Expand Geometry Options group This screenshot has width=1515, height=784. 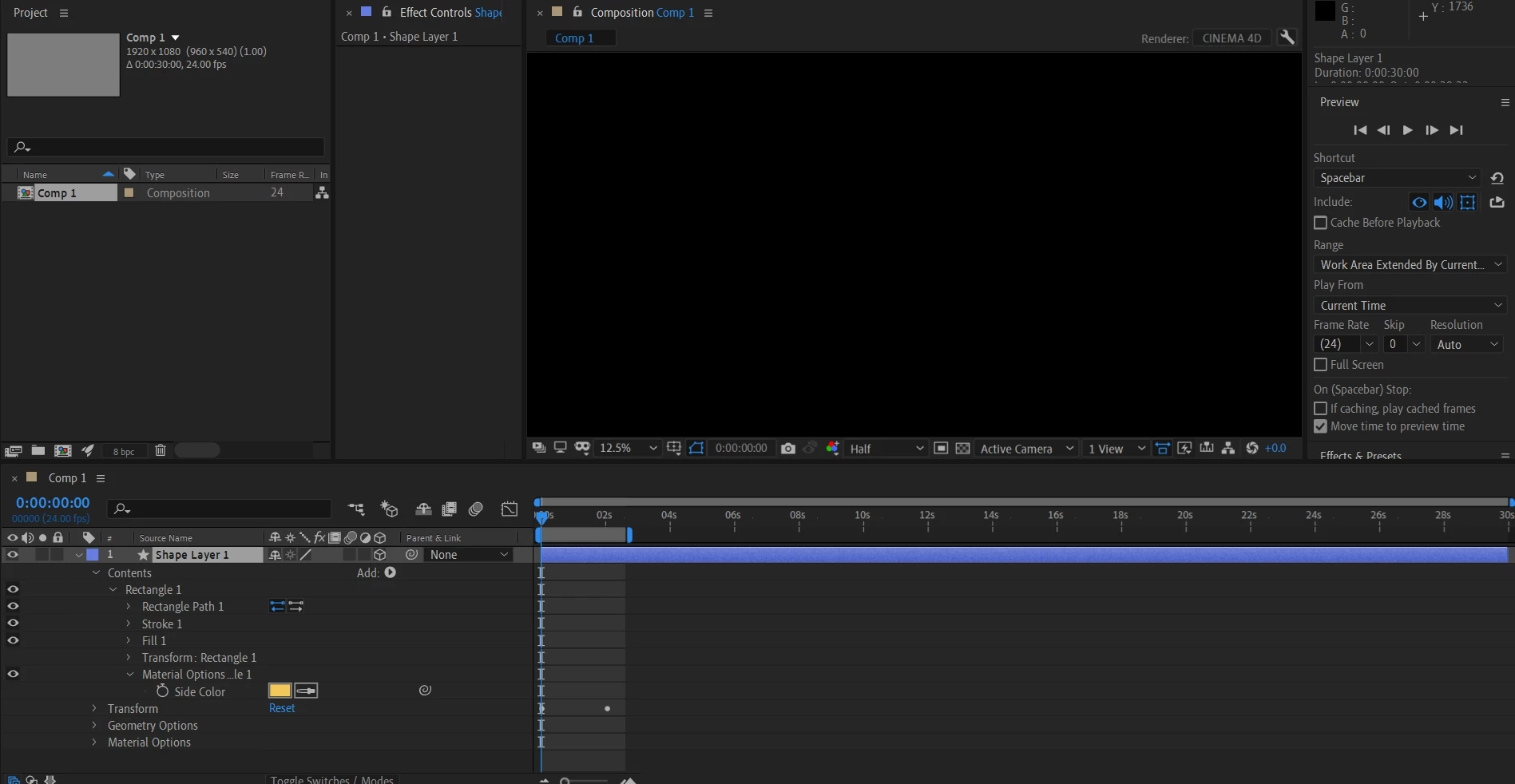(x=94, y=726)
